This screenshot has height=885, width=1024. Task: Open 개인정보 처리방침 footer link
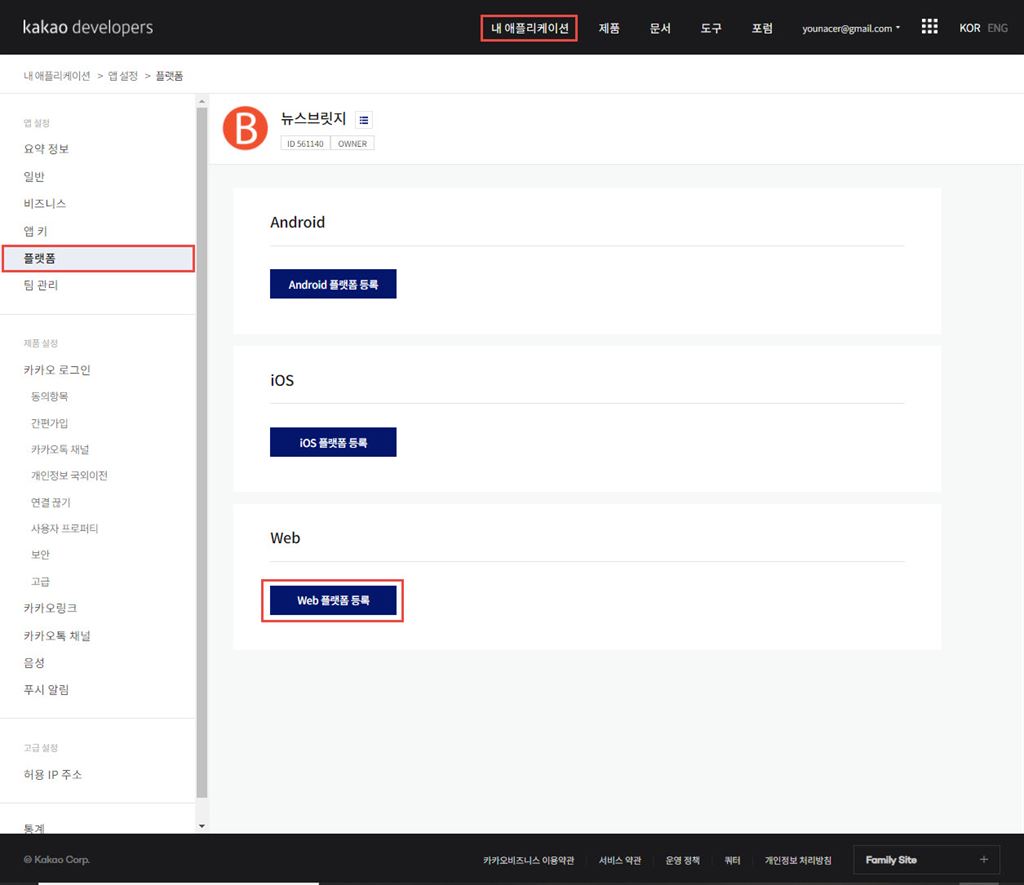(x=798, y=860)
